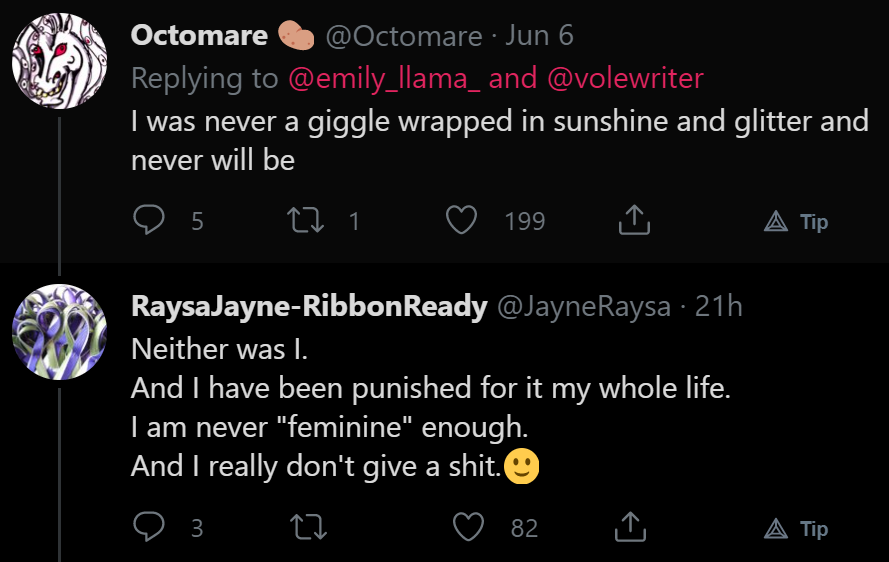The height and width of the screenshot is (562, 889).
Task: Share Octomare's tweet using upload icon
Action: tap(633, 219)
